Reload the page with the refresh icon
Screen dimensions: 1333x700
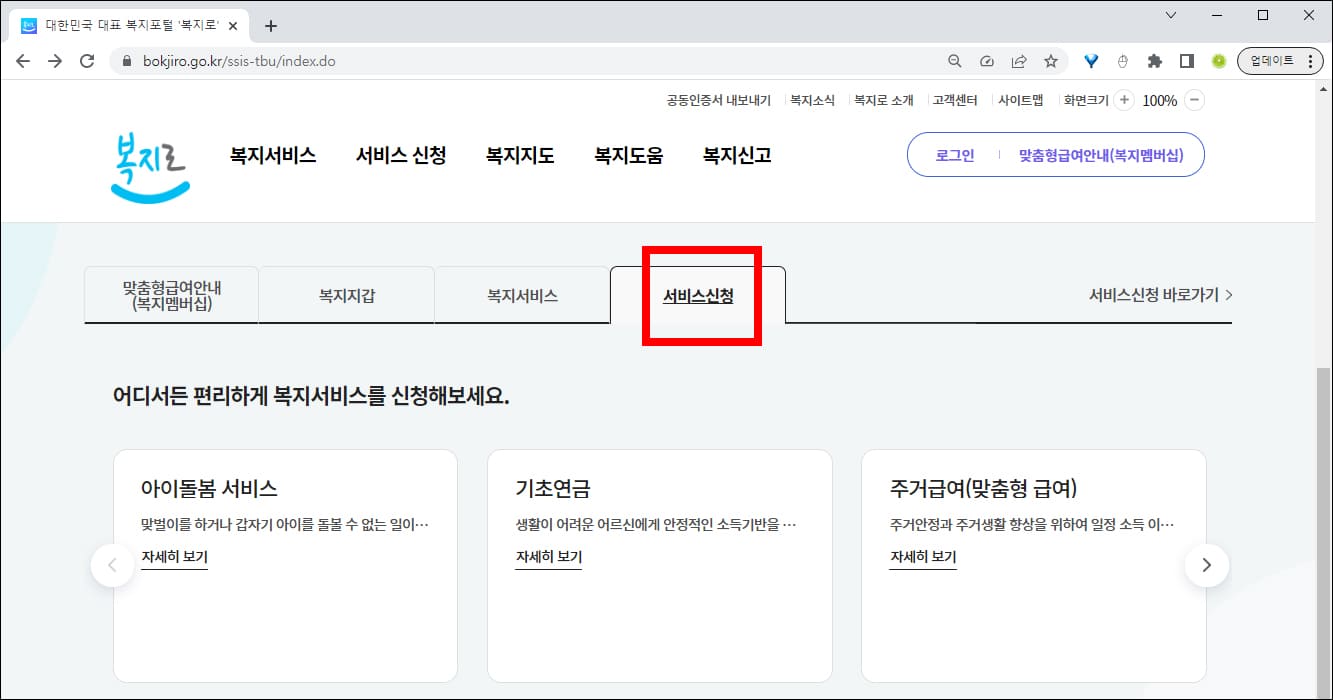[87, 60]
